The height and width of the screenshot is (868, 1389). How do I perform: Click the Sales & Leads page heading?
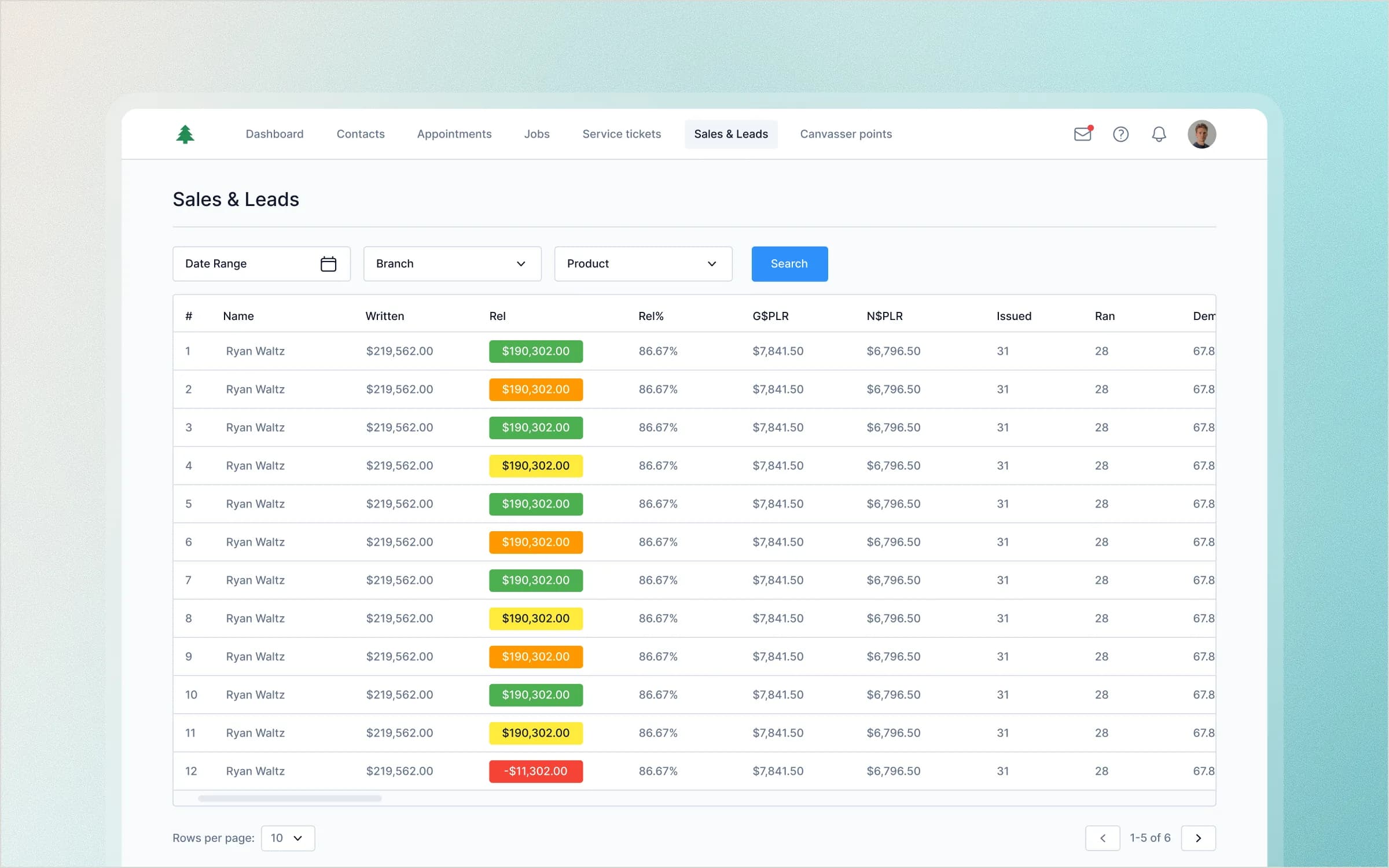[236, 200]
